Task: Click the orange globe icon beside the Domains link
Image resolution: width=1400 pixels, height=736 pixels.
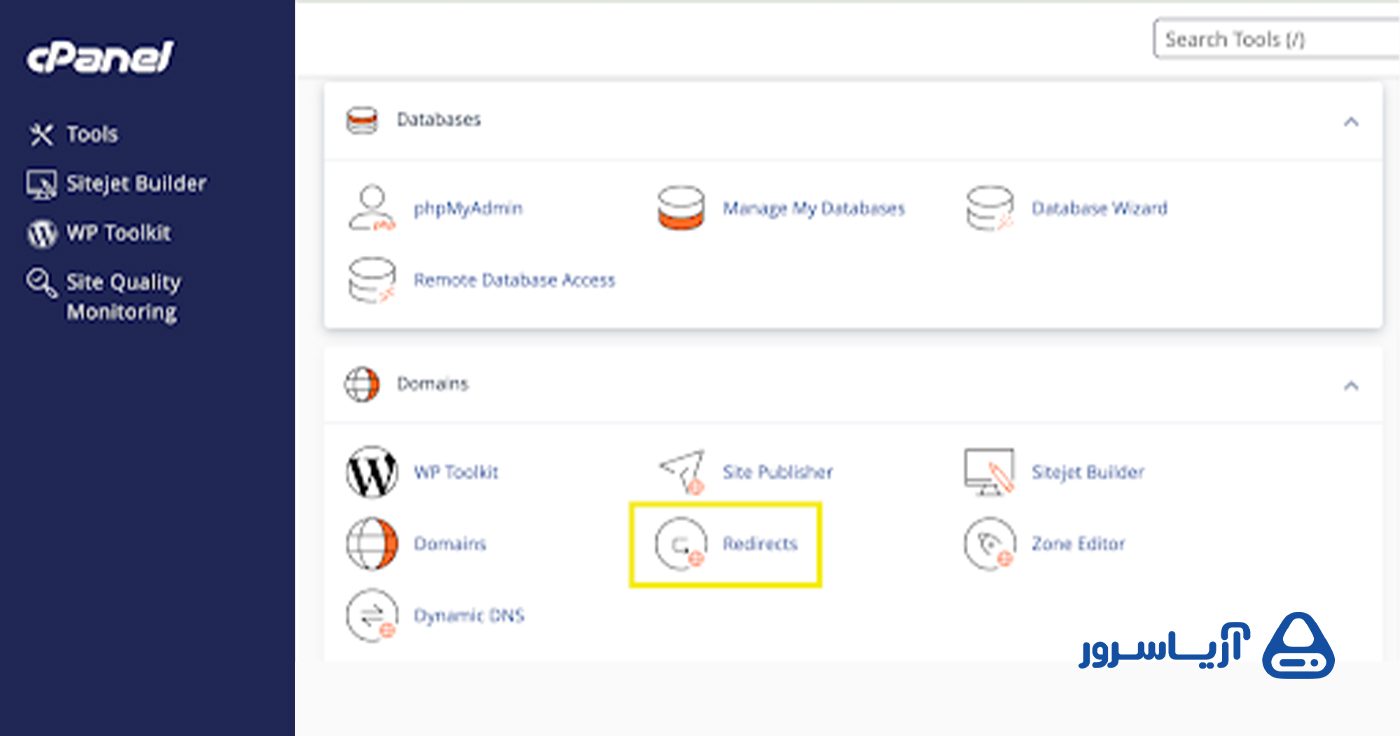Action: [372, 544]
